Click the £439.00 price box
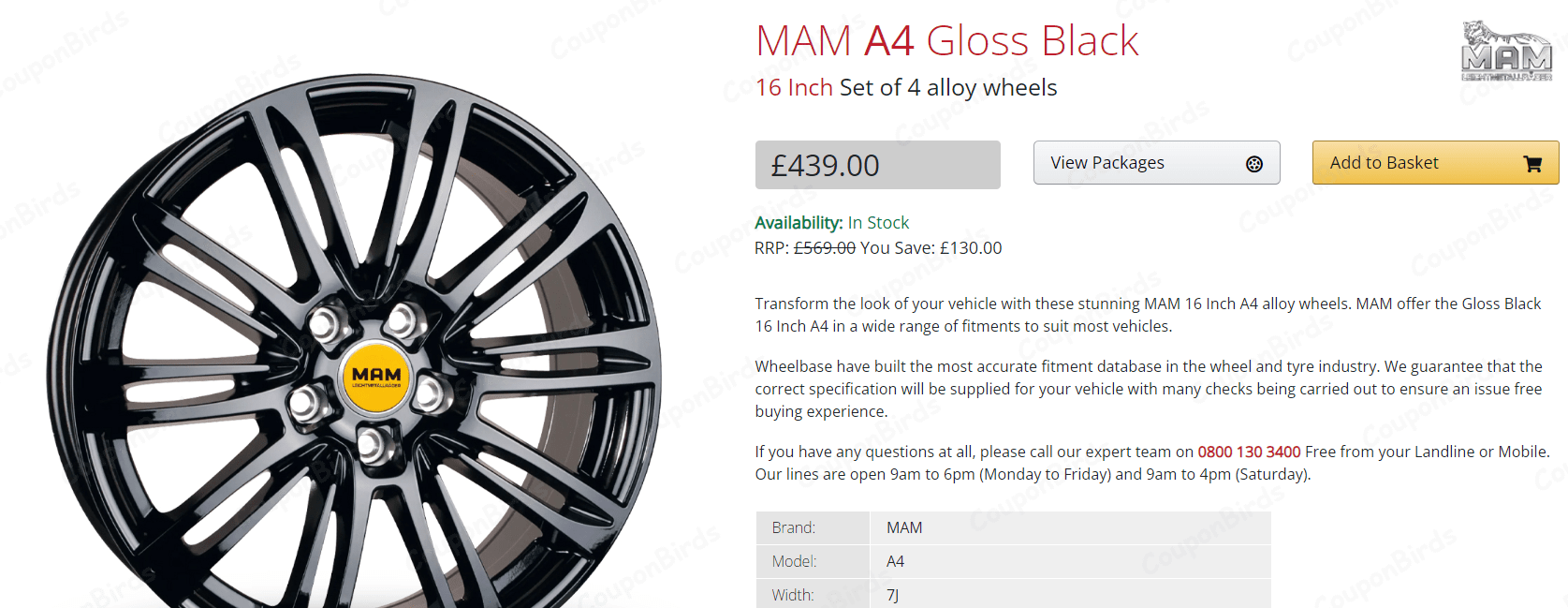This screenshot has height=608, width=1568. click(x=877, y=164)
